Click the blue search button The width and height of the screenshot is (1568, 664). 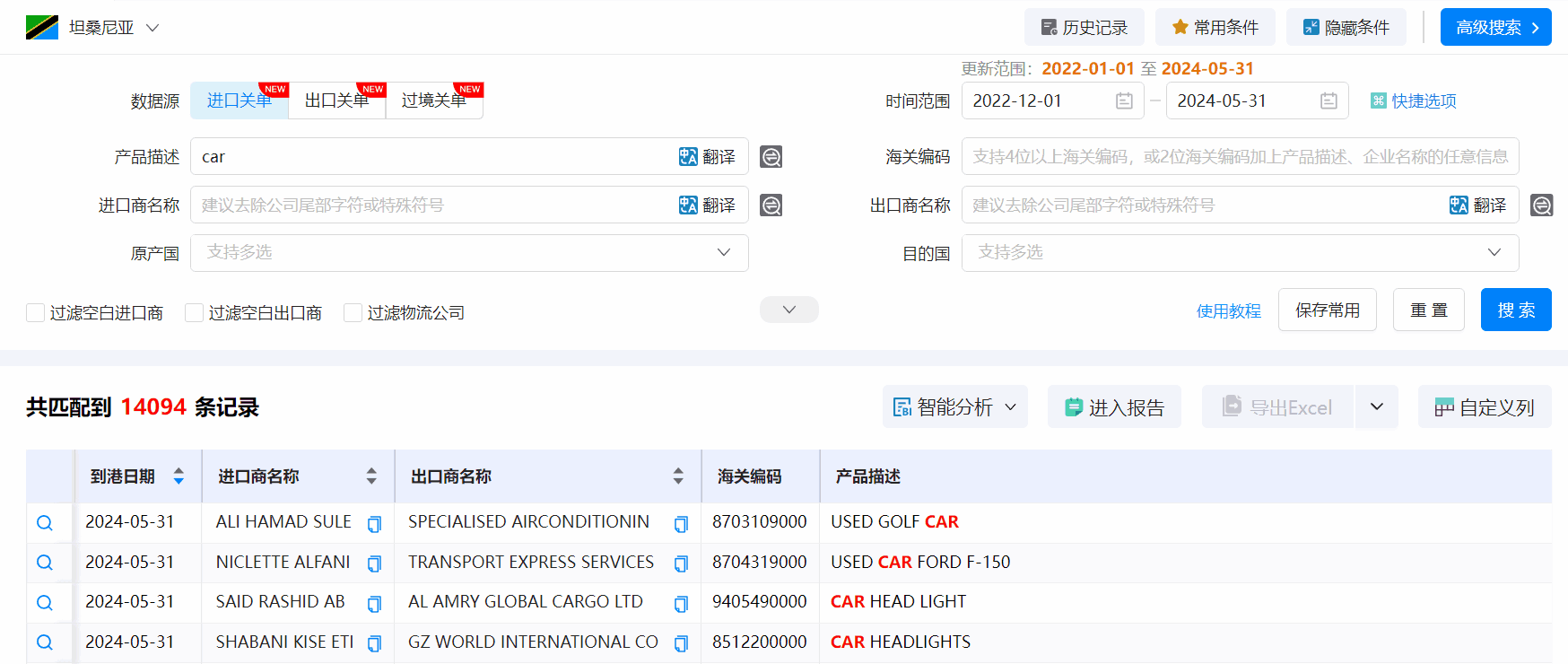point(1515,310)
